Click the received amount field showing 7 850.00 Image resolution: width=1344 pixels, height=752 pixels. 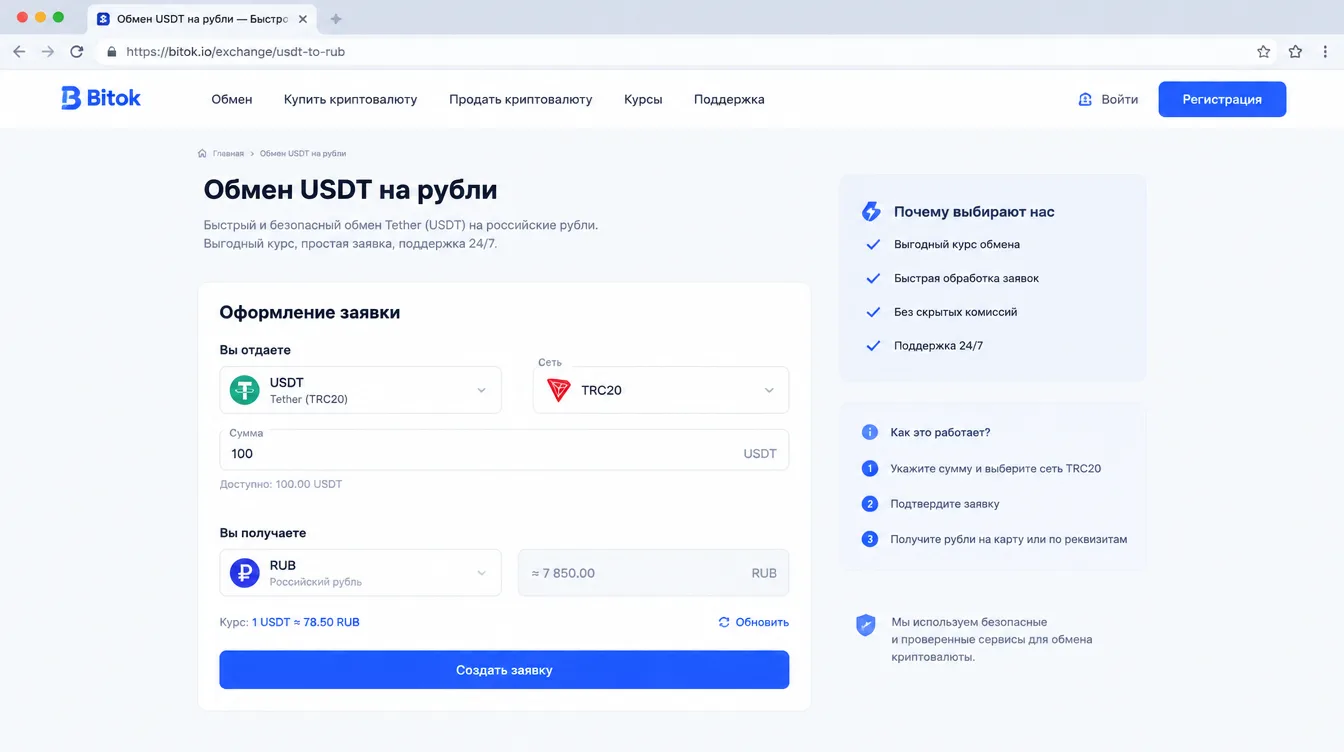[653, 573]
